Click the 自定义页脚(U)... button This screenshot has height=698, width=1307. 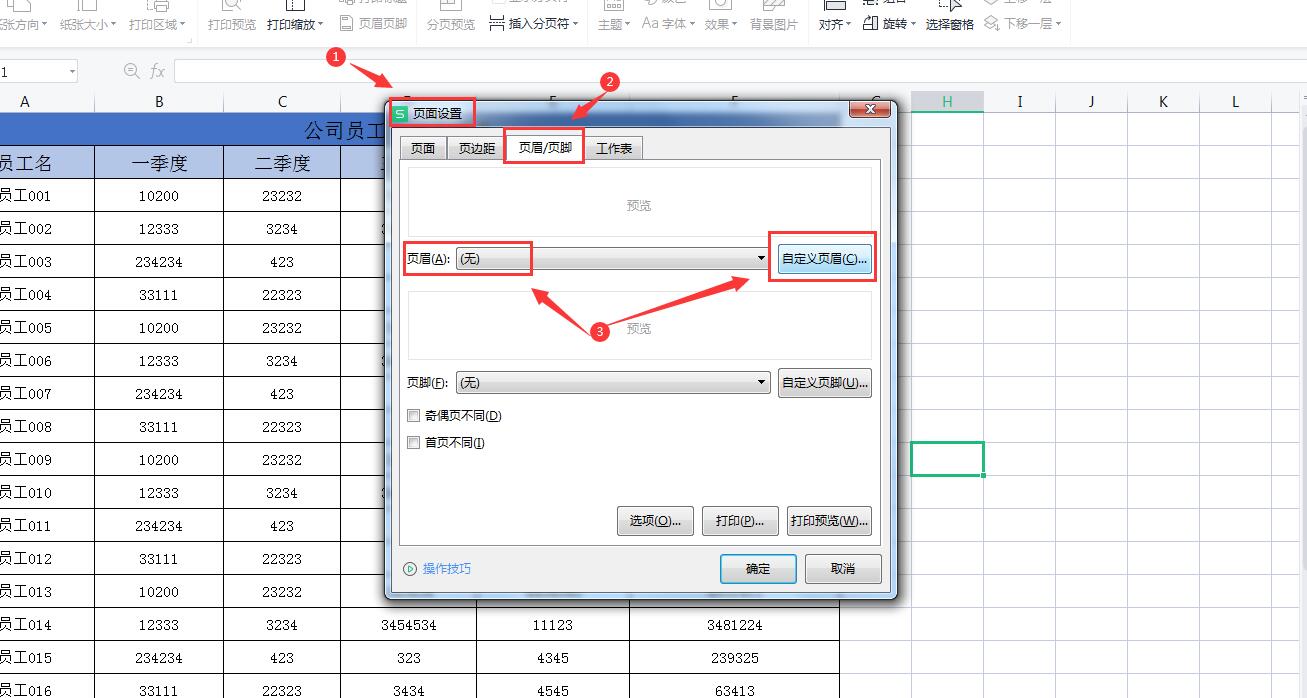pyautogui.click(x=824, y=382)
